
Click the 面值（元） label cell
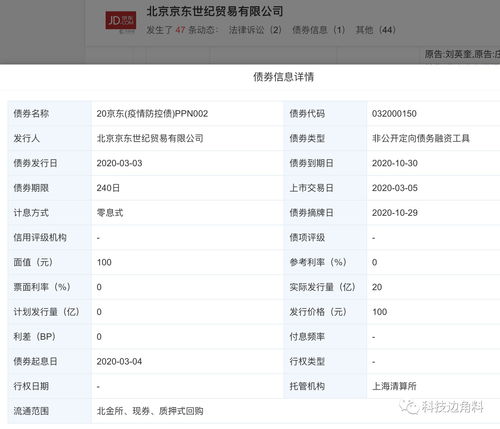pyautogui.click(x=50, y=262)
